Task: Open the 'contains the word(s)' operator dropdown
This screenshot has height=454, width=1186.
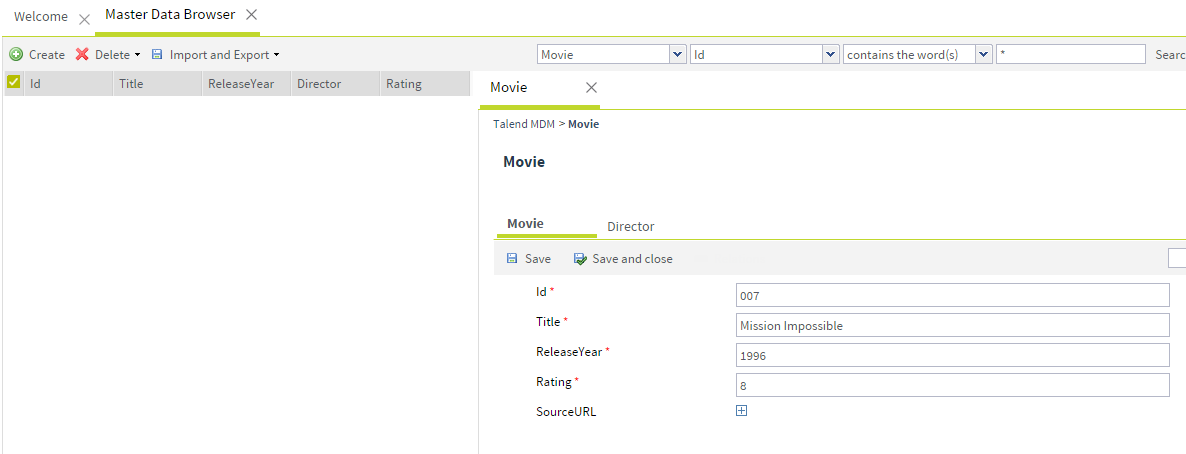Action: [984, 55]
